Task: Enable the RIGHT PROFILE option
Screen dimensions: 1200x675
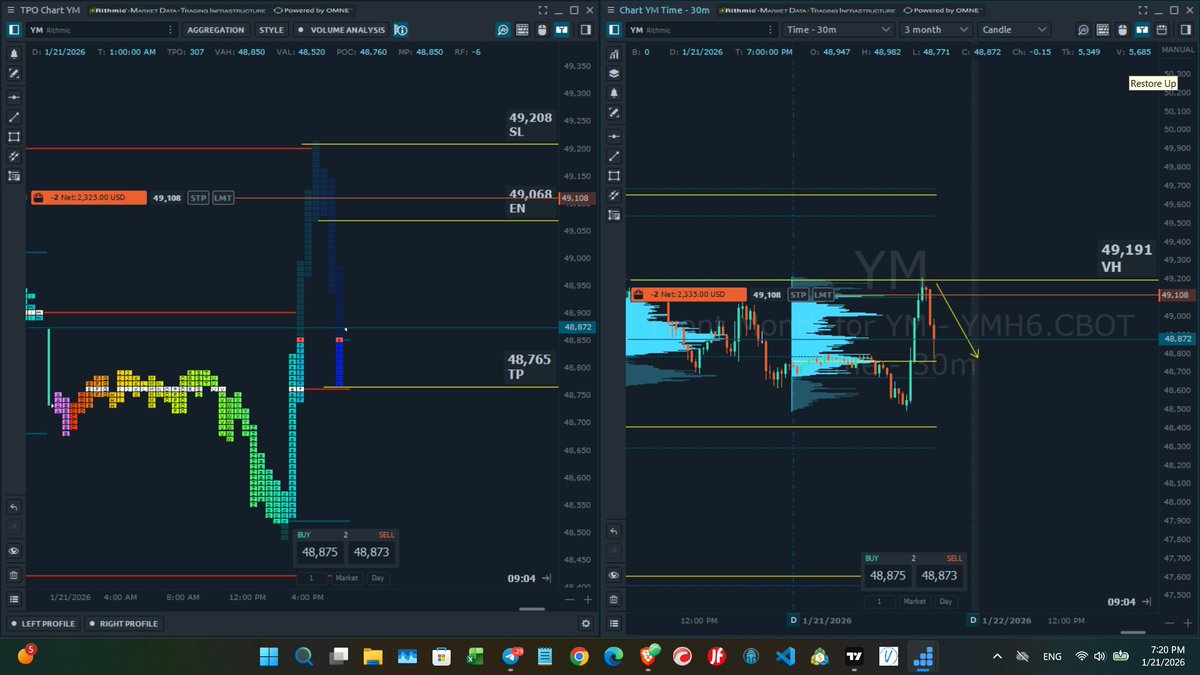Action: (124, 623)
